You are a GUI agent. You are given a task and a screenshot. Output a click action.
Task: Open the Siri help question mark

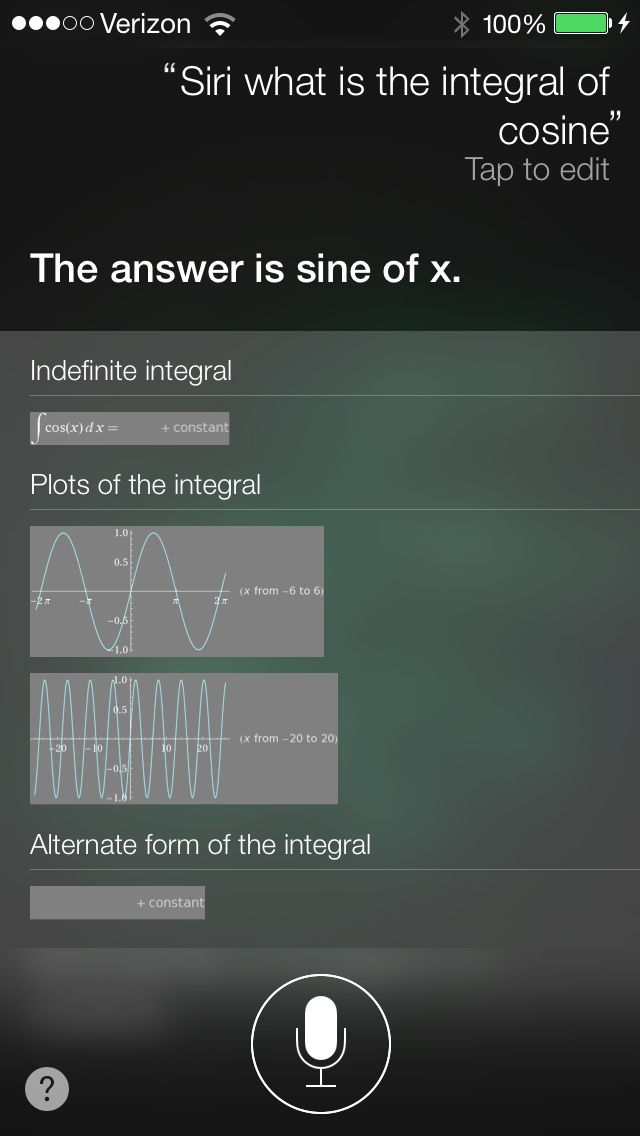point(47,1088)
